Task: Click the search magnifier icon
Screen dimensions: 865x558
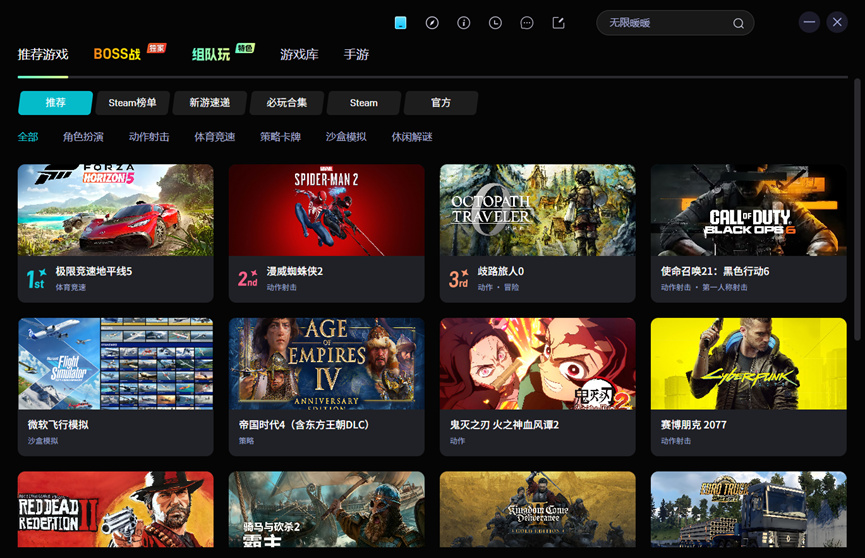Action: pos(738,23)
